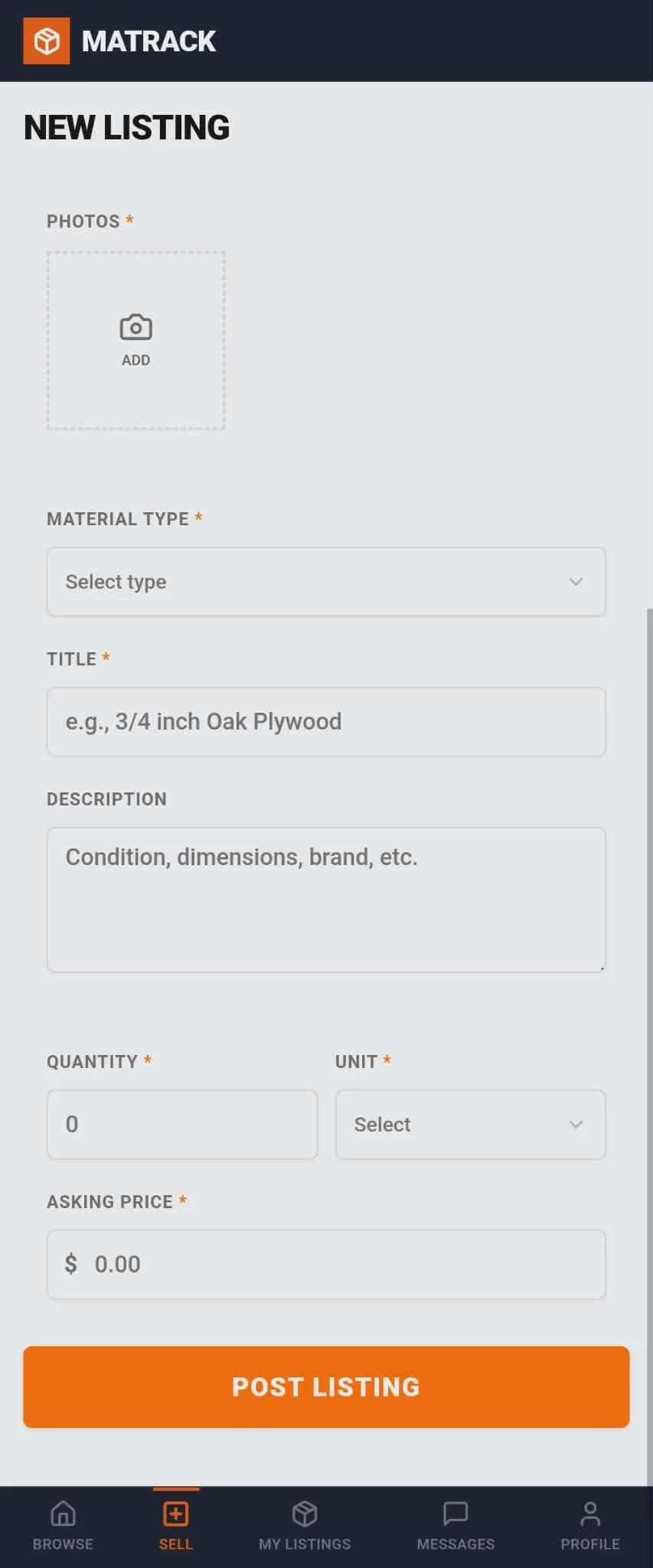Open Browse via the house icon

(x=63, y=1513)
